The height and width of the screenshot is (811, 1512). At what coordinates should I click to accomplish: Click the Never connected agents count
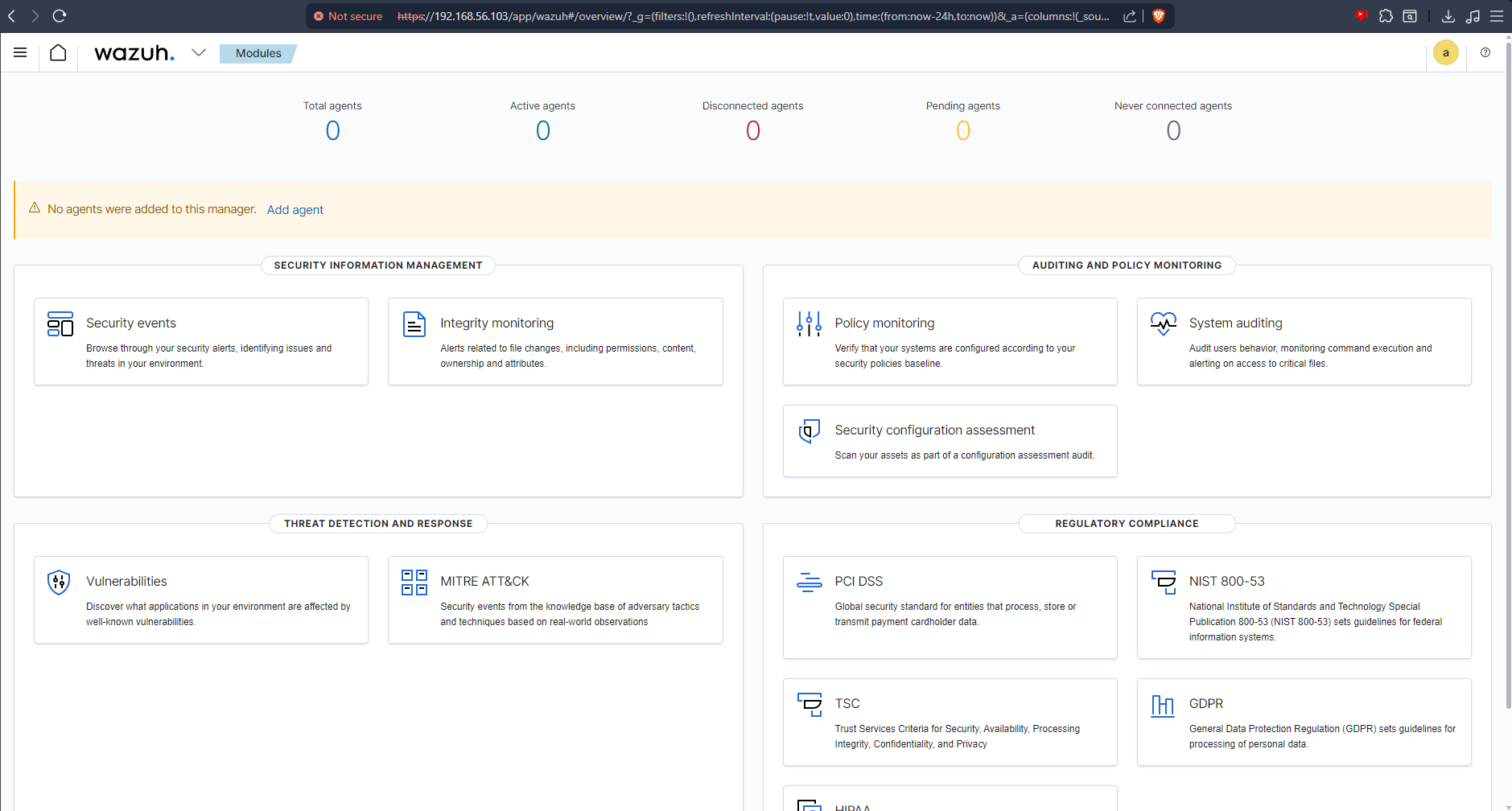pyautogui.click(x=1173, y=130)
